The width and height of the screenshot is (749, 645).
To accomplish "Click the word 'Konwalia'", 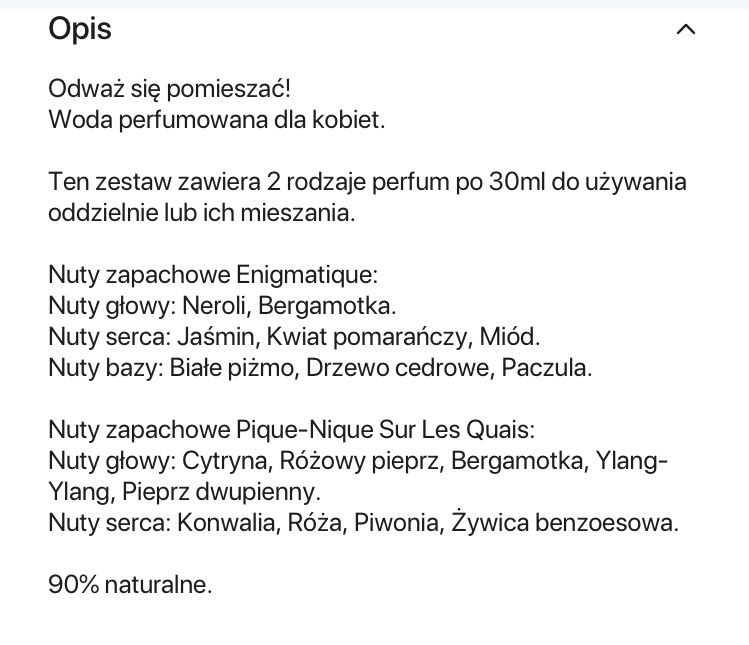I will coord(227,523).
